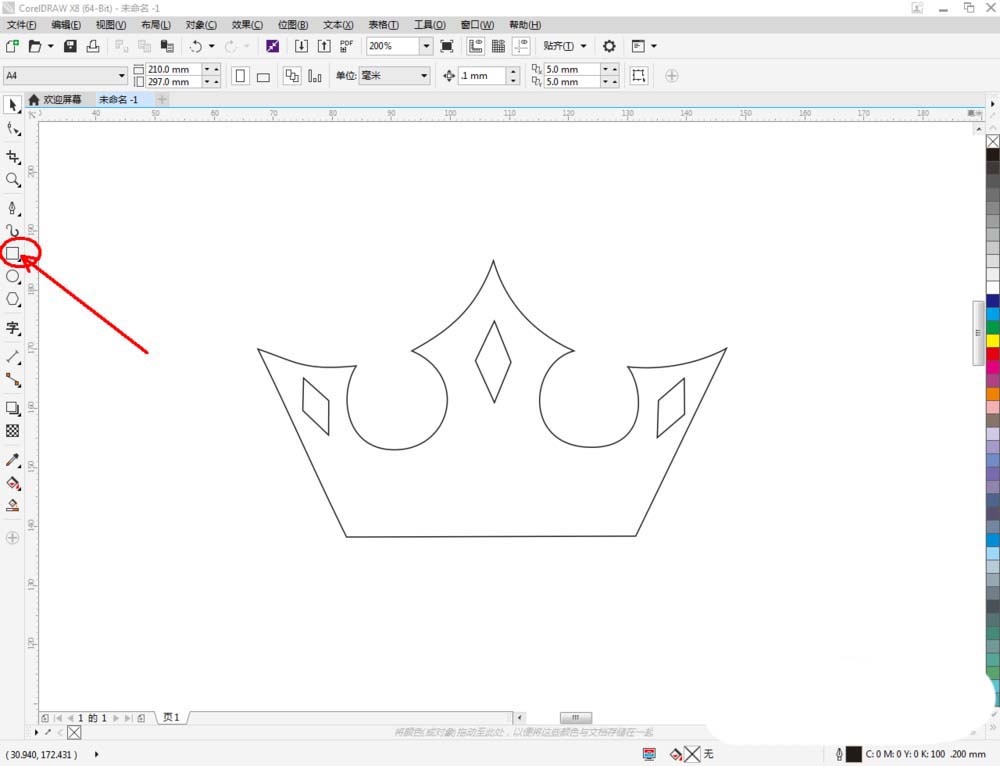Image resolution: width=1000 pixels, height=766 pixels.
Task: Expand the 贴齐 snap-to dropdown
Action: tap(583, 46)
